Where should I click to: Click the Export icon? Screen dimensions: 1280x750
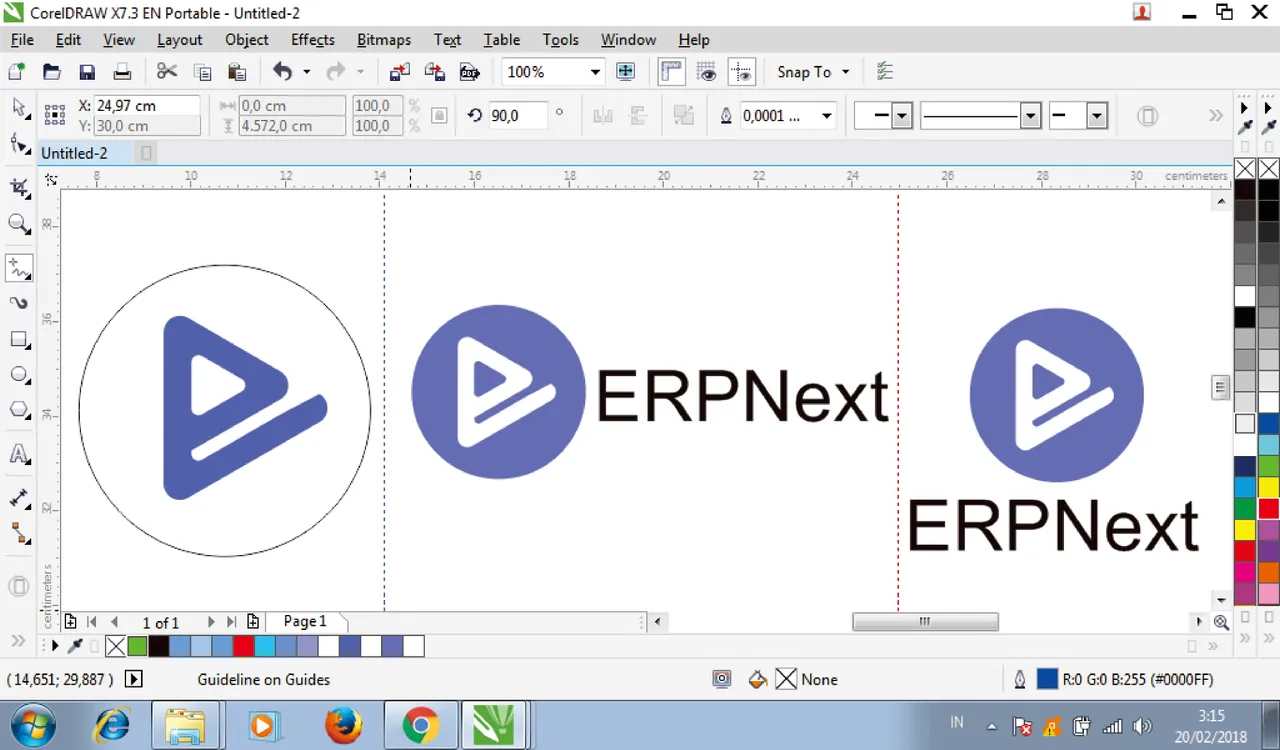coord(435,72)
